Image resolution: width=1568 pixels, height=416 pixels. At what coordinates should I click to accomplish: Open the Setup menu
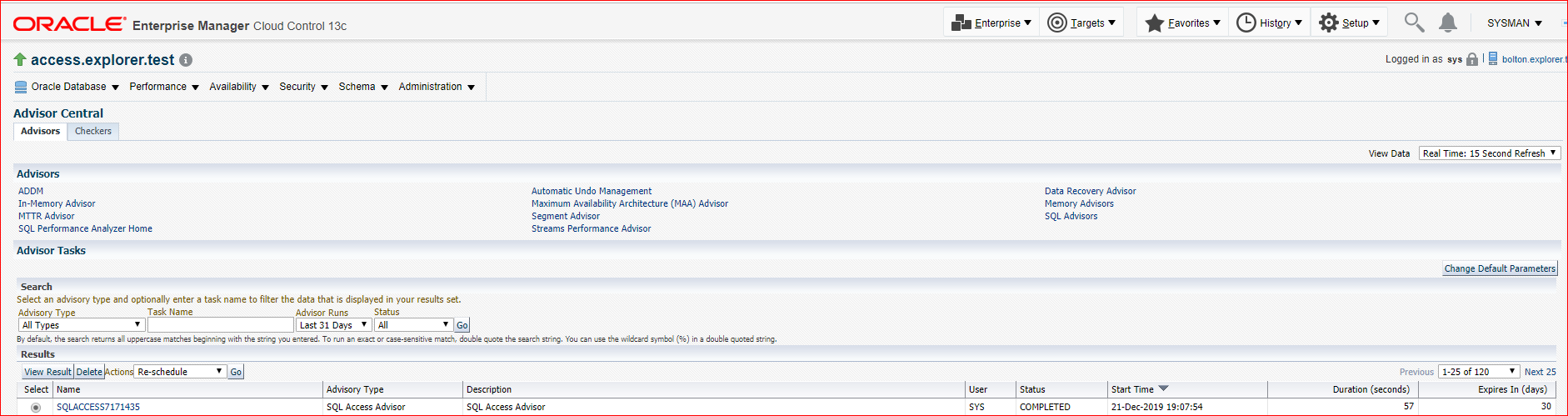click(x=1350, y=23)
